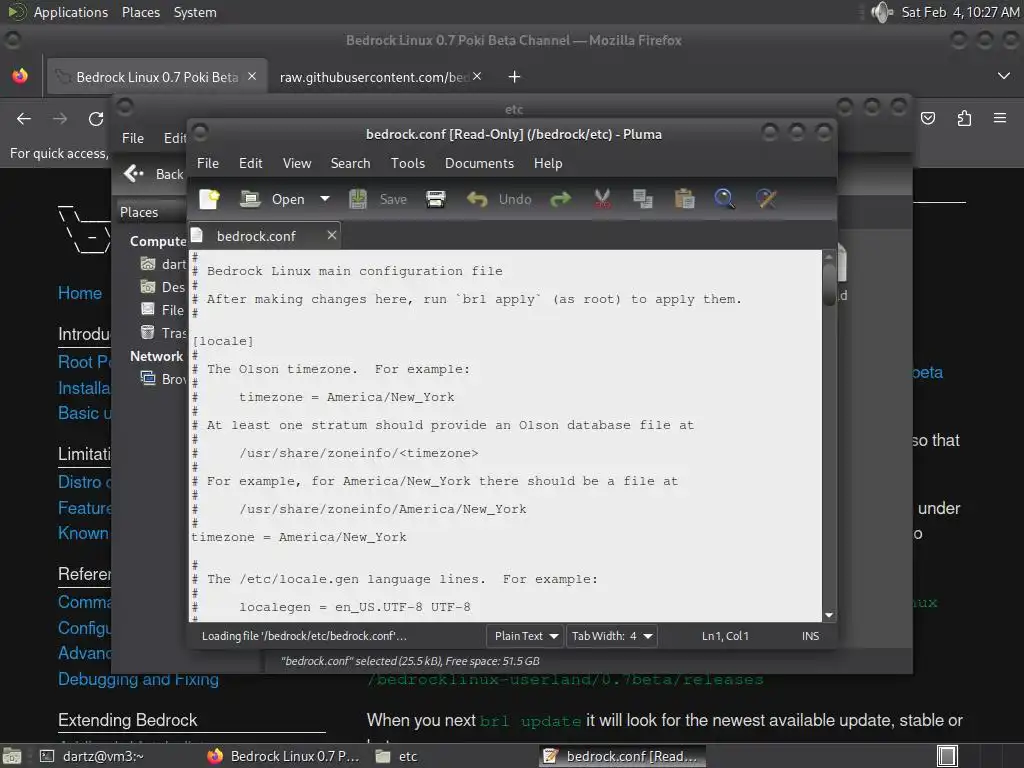Image resolution: width=1024 pixels, height=768 pixels.
Task: Click the Copy icon in toolbar
Action: click(643, 199)
